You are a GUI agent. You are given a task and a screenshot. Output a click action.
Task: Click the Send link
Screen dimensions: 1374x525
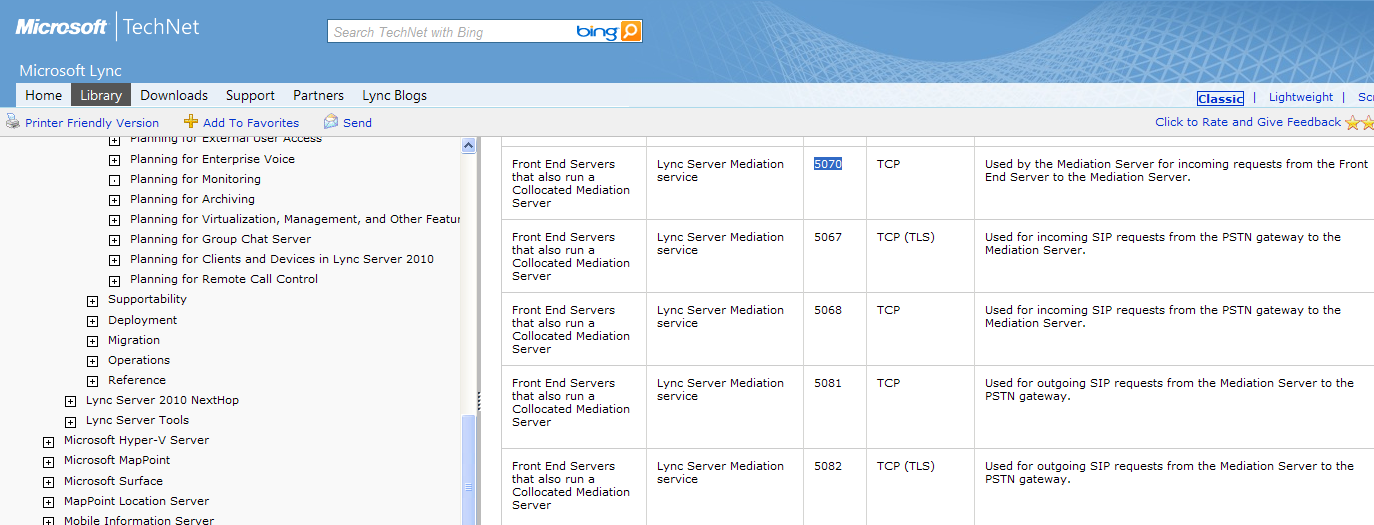click(x=357, y=123)
